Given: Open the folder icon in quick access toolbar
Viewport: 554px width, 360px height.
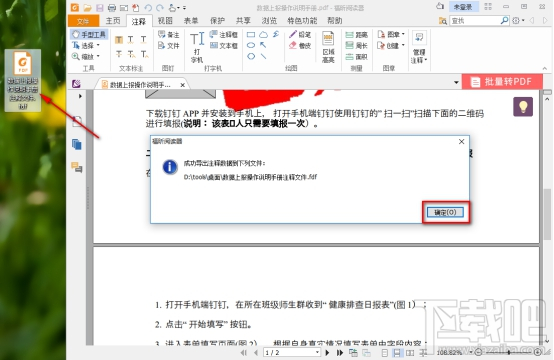Looking at the screenshot, I should coord(87,7).
